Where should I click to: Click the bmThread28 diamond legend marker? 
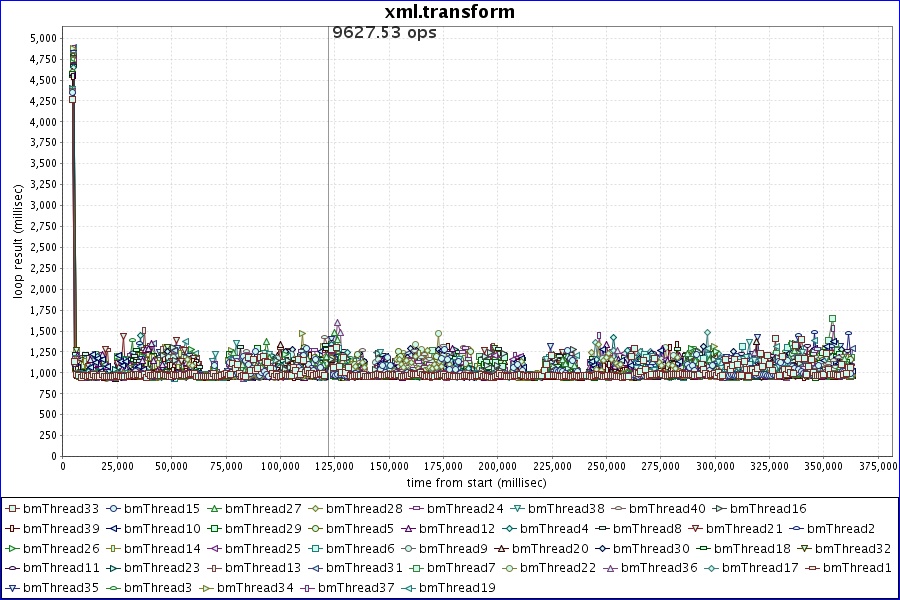(314, 509)
